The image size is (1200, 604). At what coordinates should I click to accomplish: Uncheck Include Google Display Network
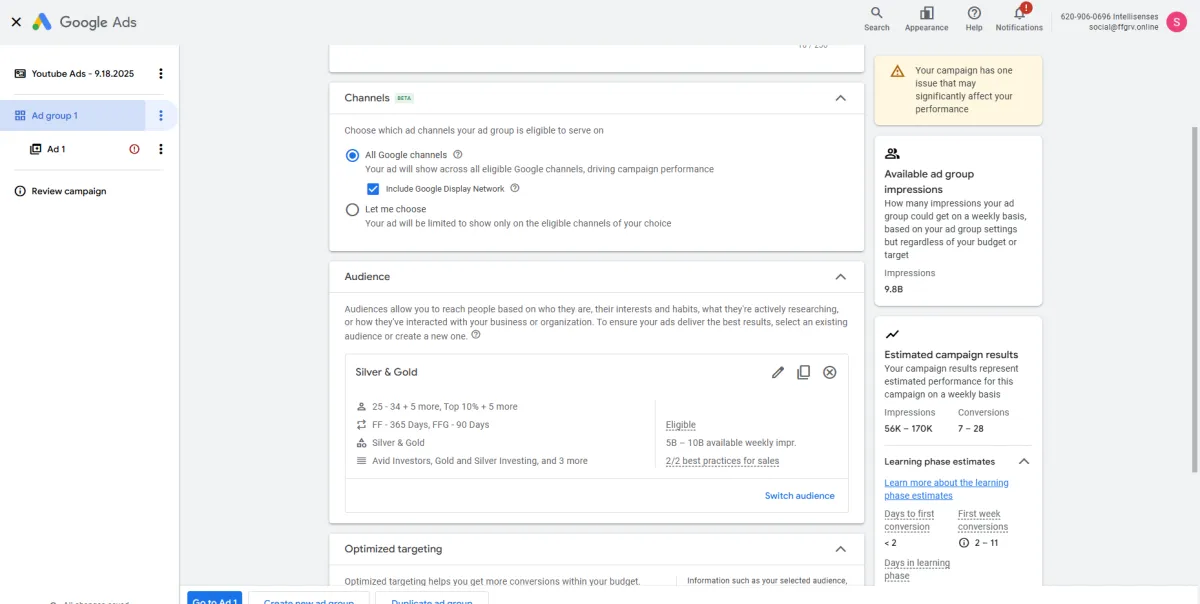(373, 188)
